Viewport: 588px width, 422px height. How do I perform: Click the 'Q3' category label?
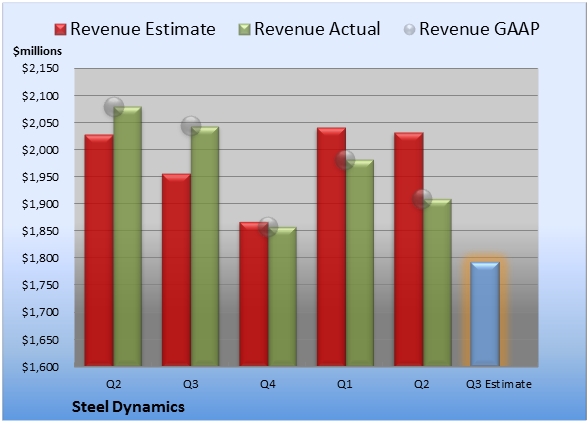coord(191,384)
